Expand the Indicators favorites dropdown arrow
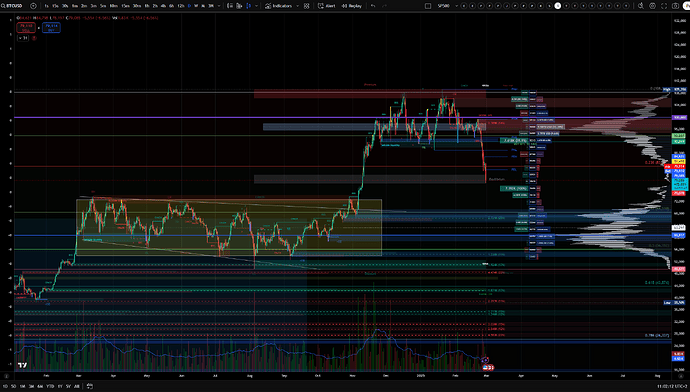690x392 pixels. point(298,6)
